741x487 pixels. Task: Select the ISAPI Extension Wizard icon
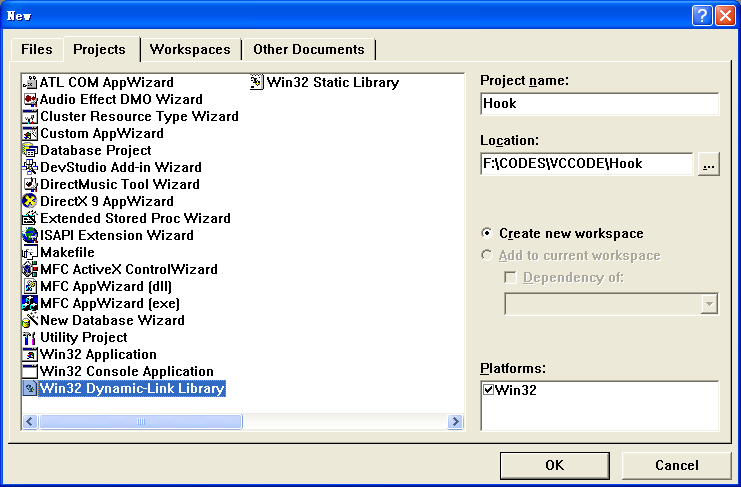click(x=30, y=235)
